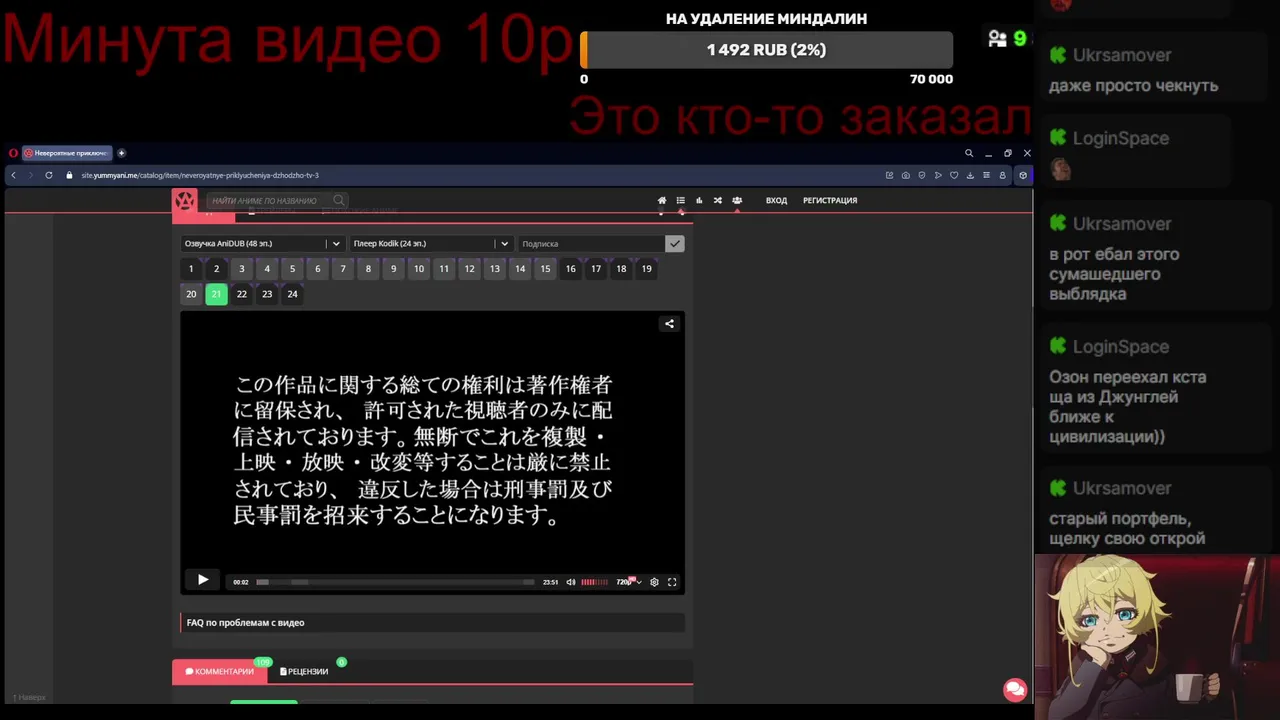Image resolution: width=1280 pixels, height=720 pixels.
Task: Select episode 1
Action: coord(191,268)
